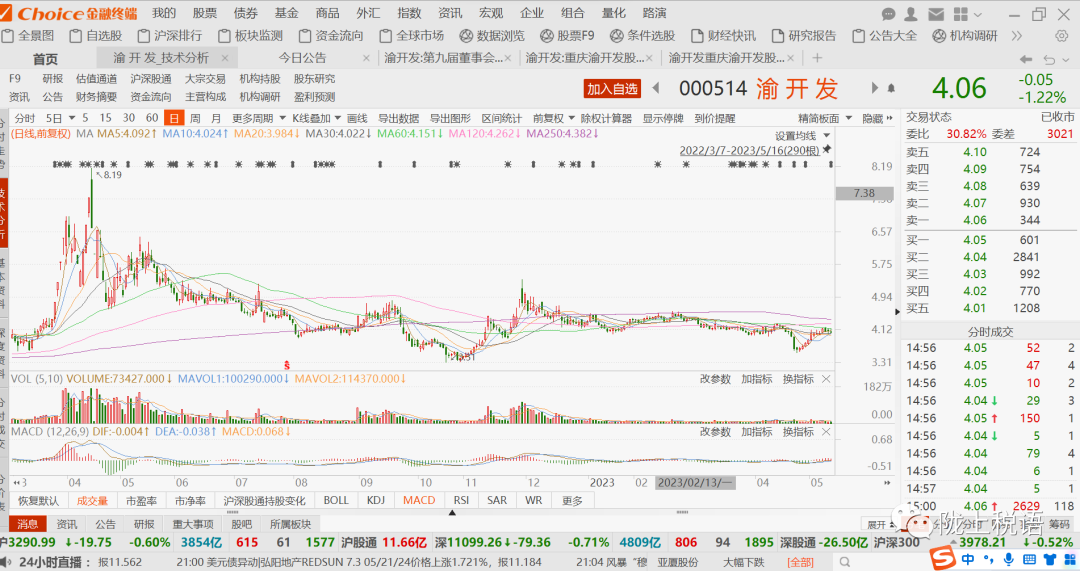Show more toolbar shortcuts double-chevron
This screenshot has height=571, width=1080.
tap(1017, 36)
